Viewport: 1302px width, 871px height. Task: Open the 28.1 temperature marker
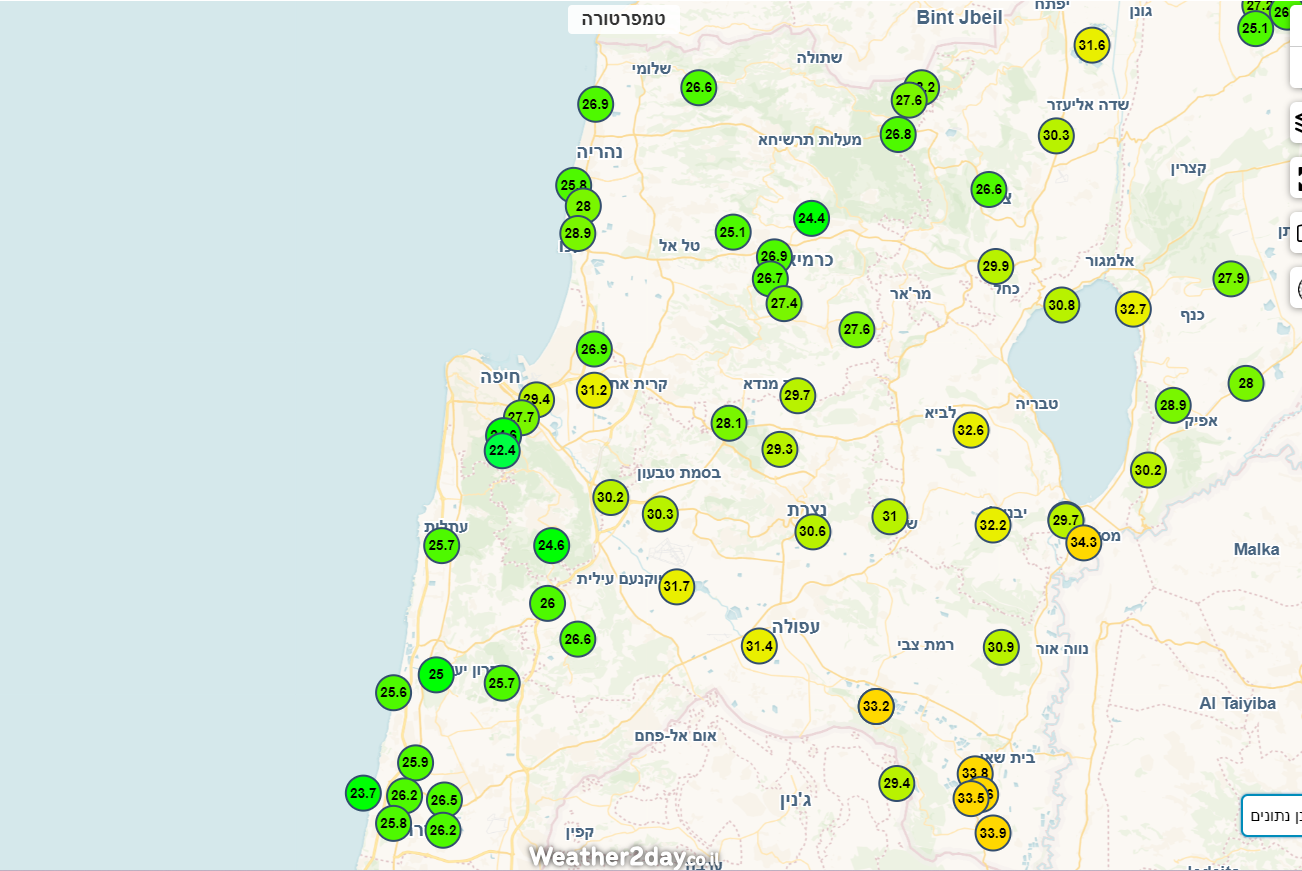[x=729, y=424]
